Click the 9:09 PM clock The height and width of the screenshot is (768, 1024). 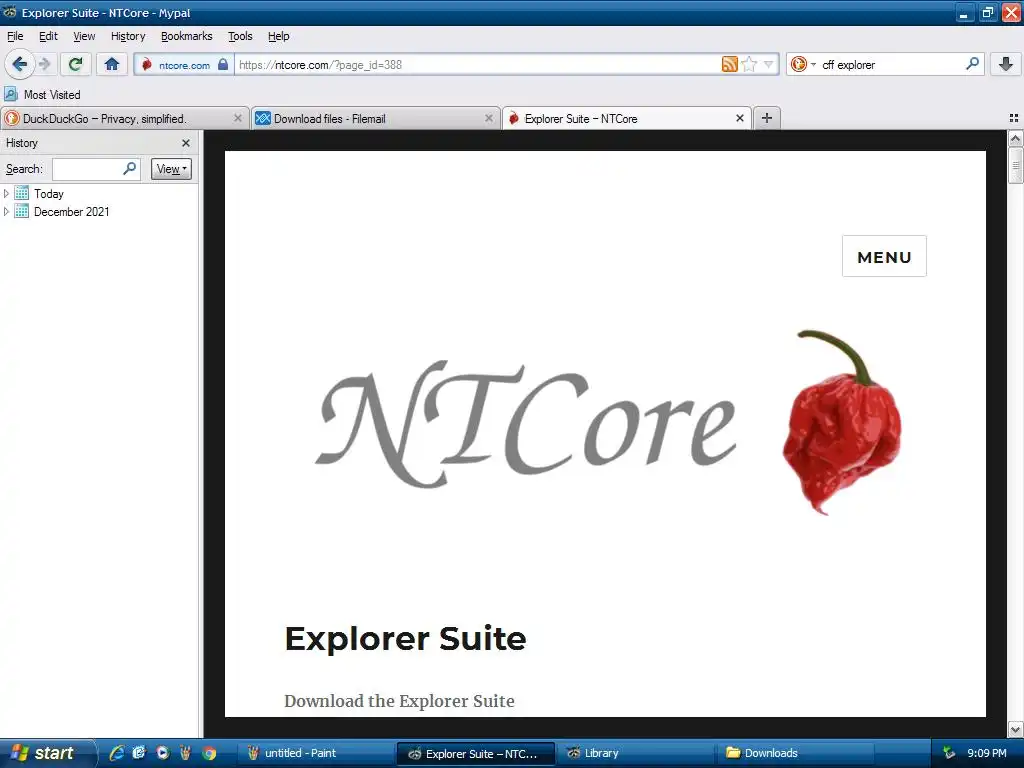[x=987, y=753]
